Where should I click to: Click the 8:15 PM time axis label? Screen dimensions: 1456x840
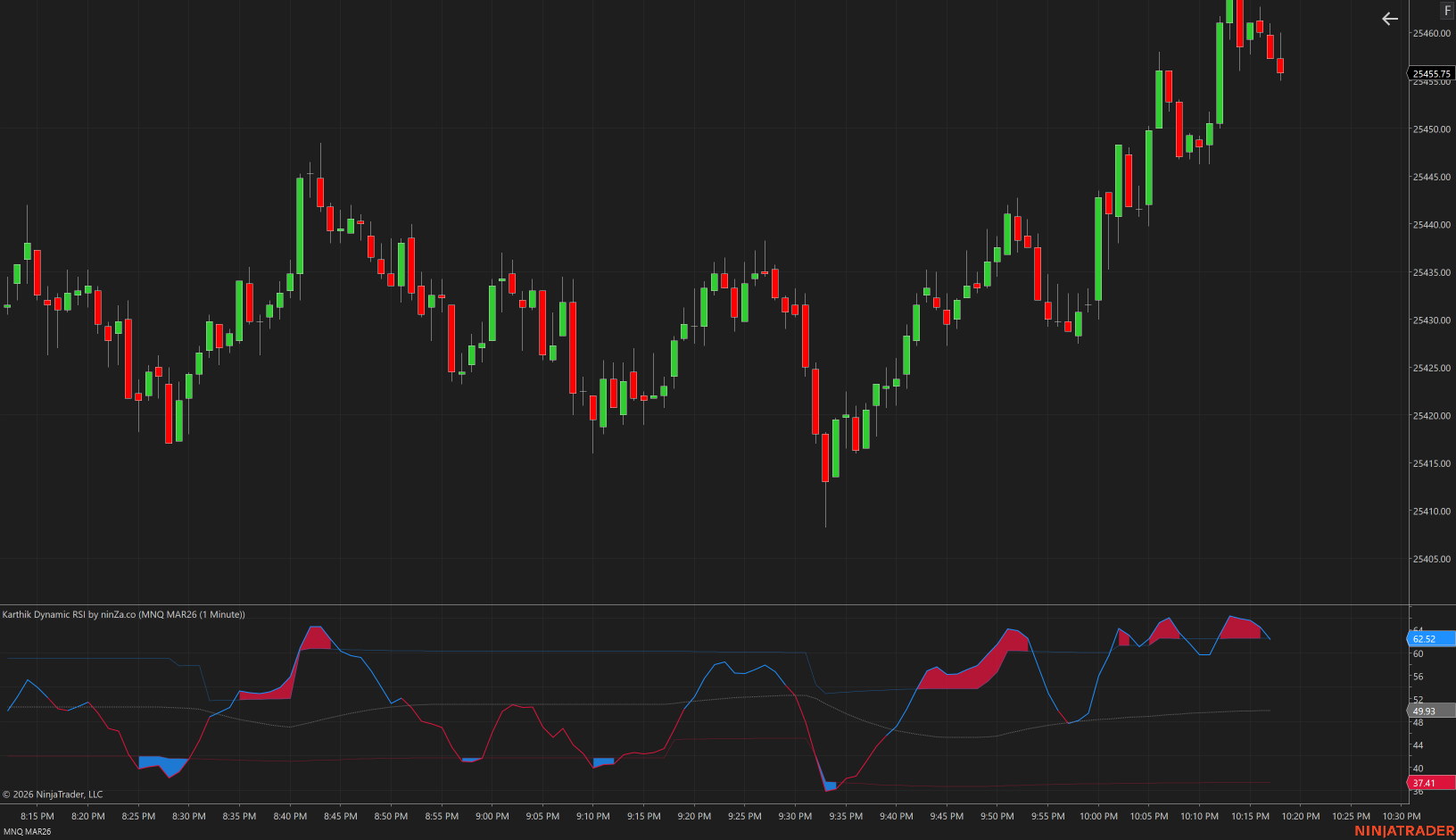(x=37, y=816)
